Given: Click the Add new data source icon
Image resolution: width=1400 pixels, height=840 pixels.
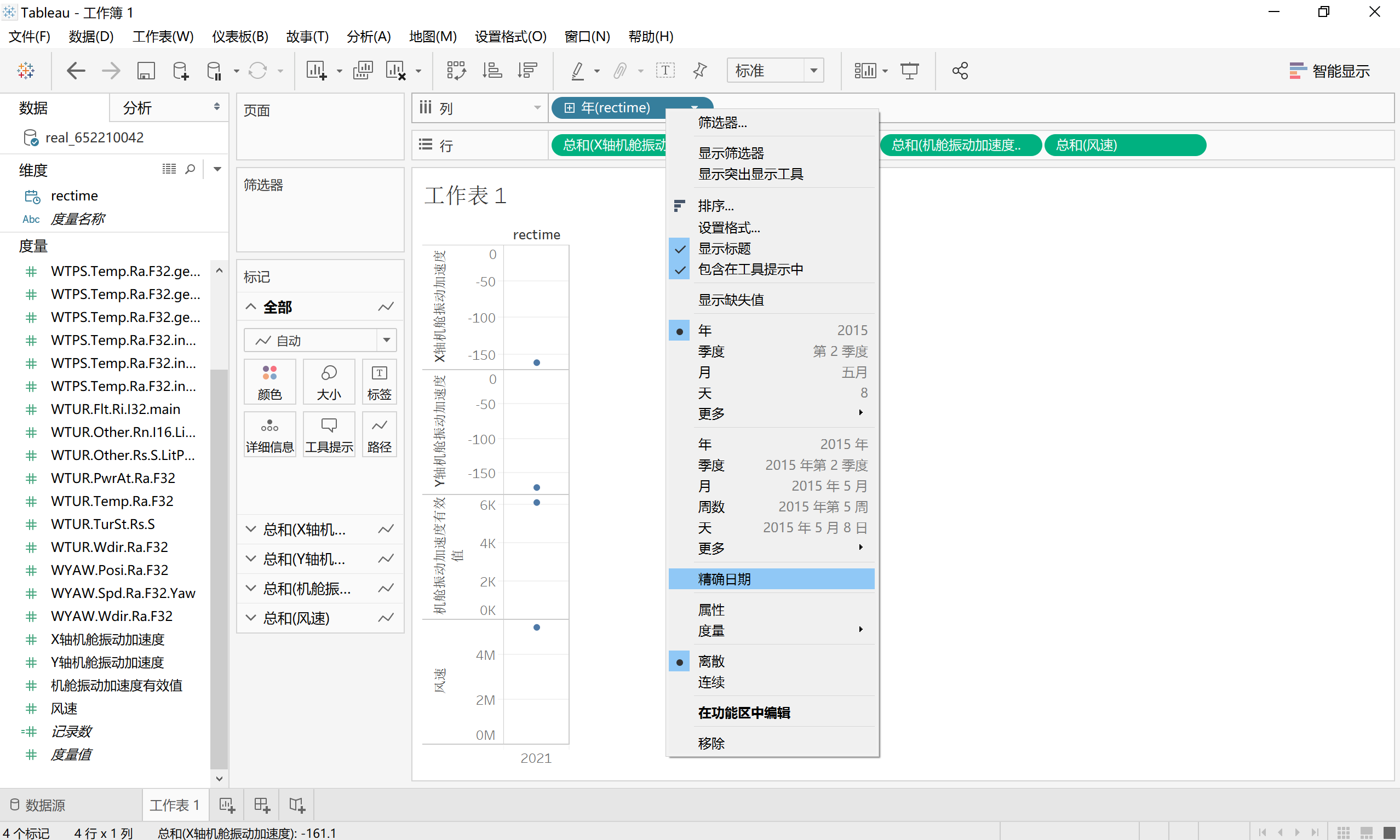Looking at the screenshot, I should coord(181,71).
